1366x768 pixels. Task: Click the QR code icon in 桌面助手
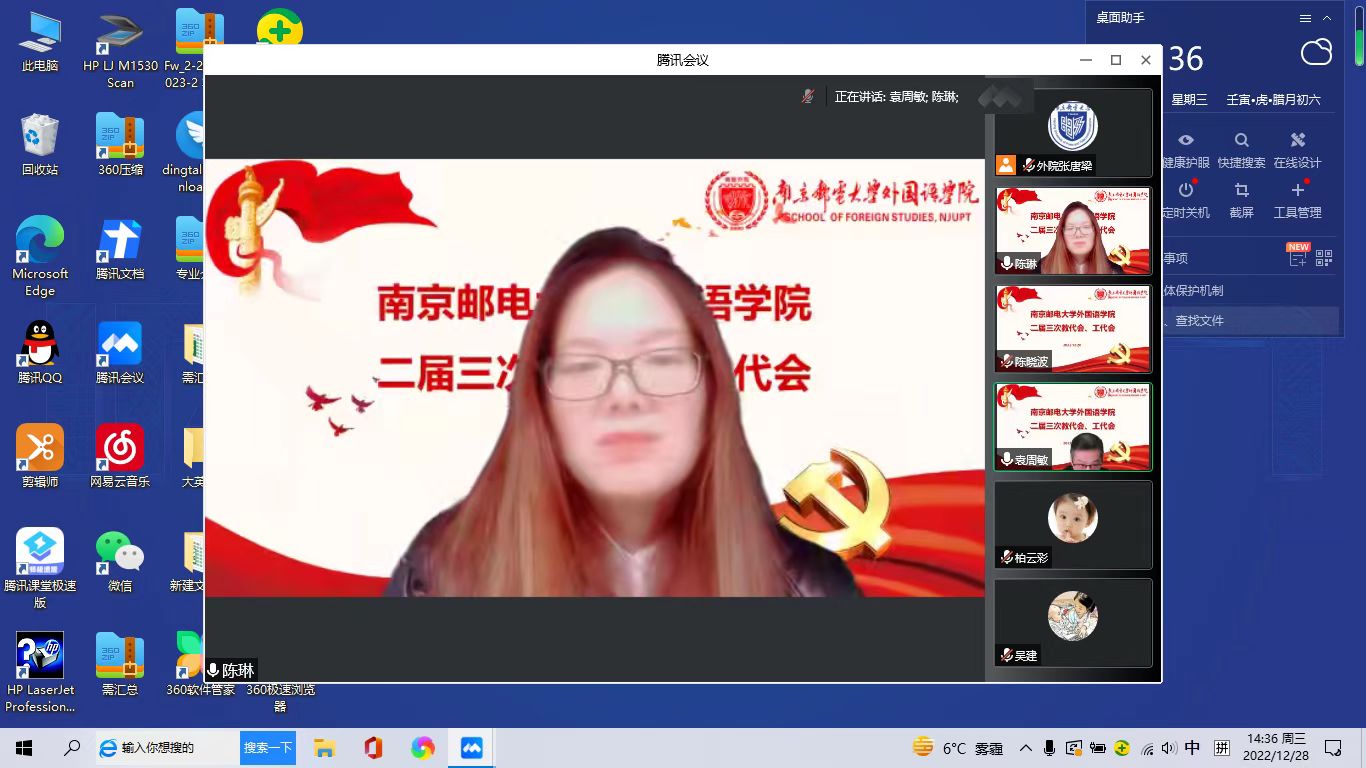(1324, 258)
